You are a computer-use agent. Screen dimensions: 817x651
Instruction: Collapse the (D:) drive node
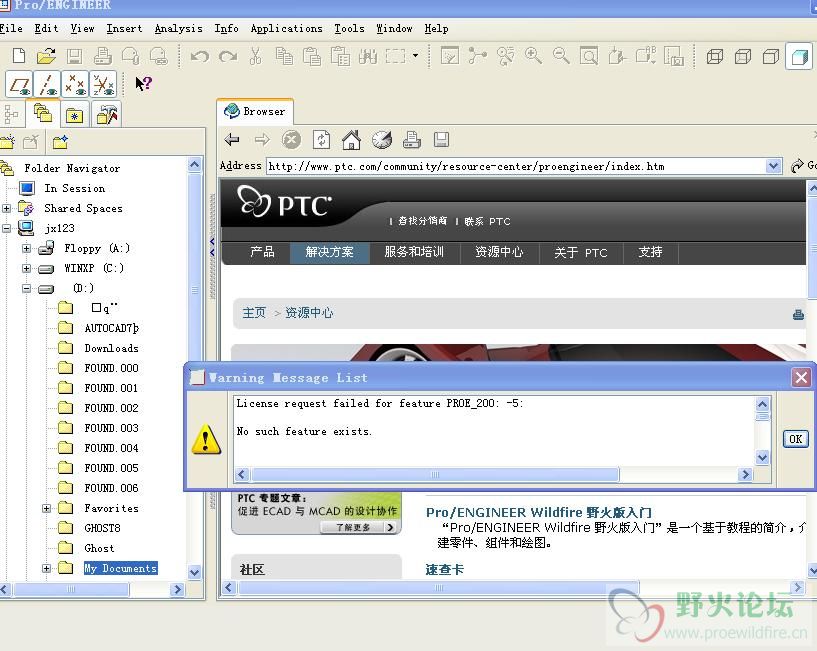(x=27, y=288)
